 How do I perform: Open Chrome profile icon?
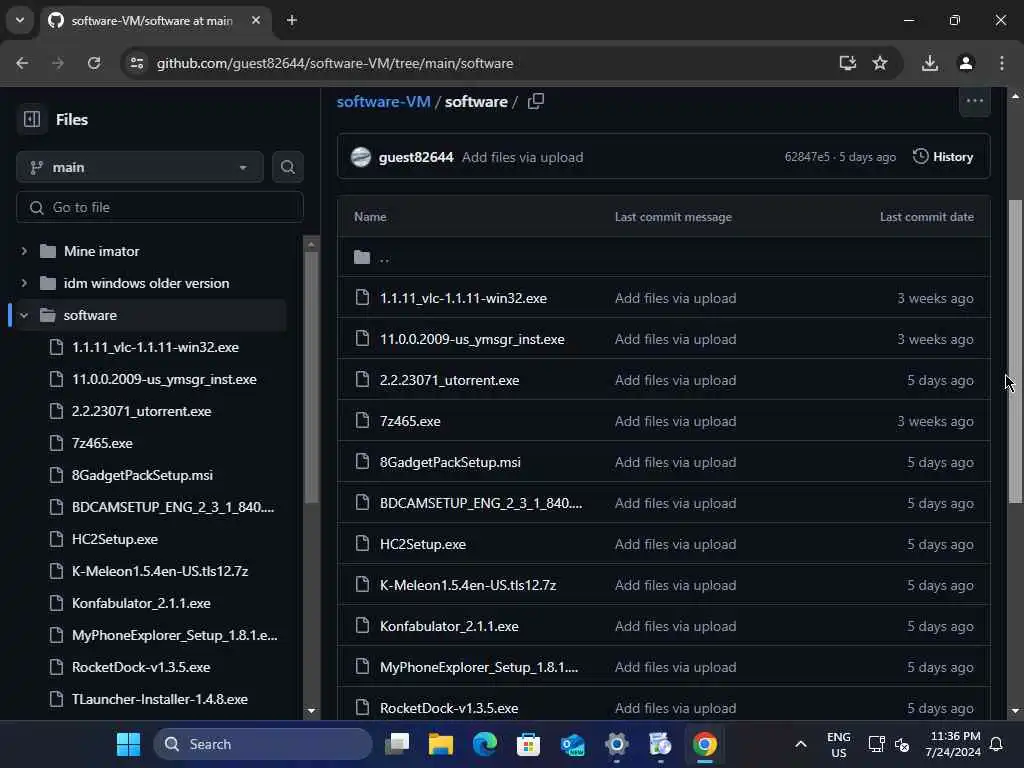pos(966,63)
